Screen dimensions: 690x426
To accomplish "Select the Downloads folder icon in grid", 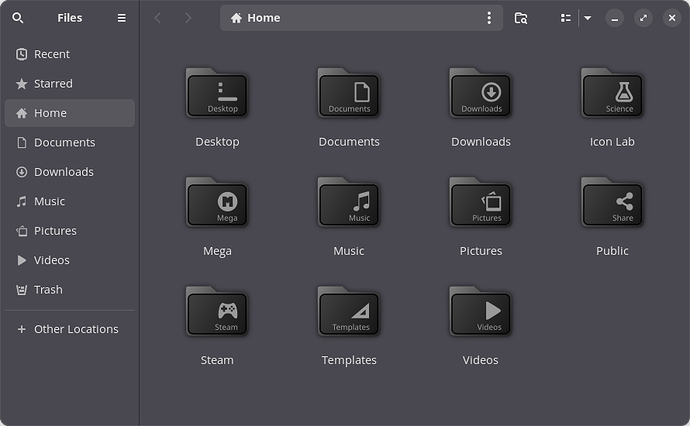I will (x=481, y=93).
